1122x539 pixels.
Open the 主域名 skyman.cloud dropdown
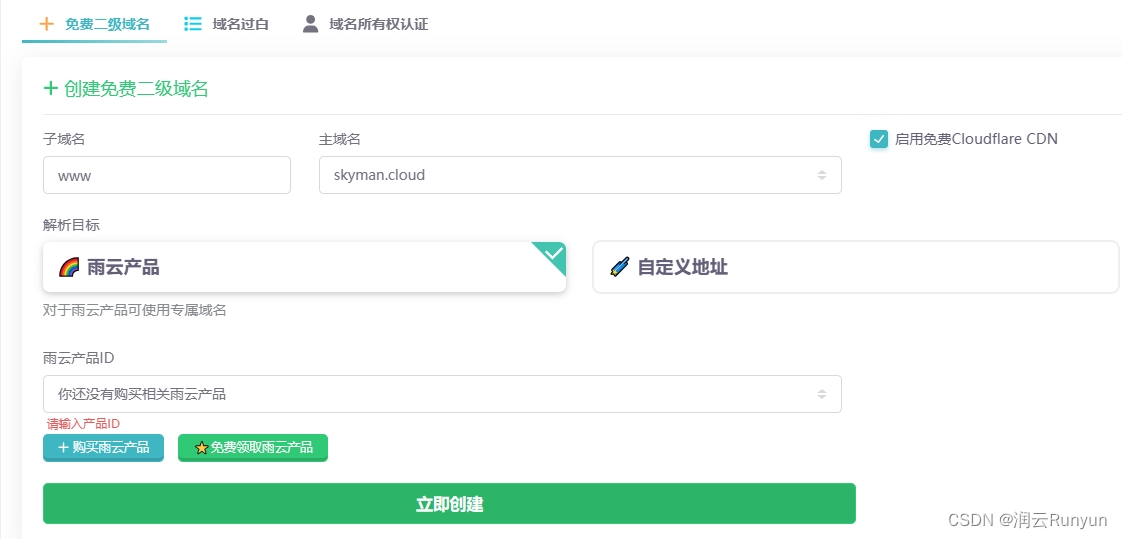[x=580, y=175]
